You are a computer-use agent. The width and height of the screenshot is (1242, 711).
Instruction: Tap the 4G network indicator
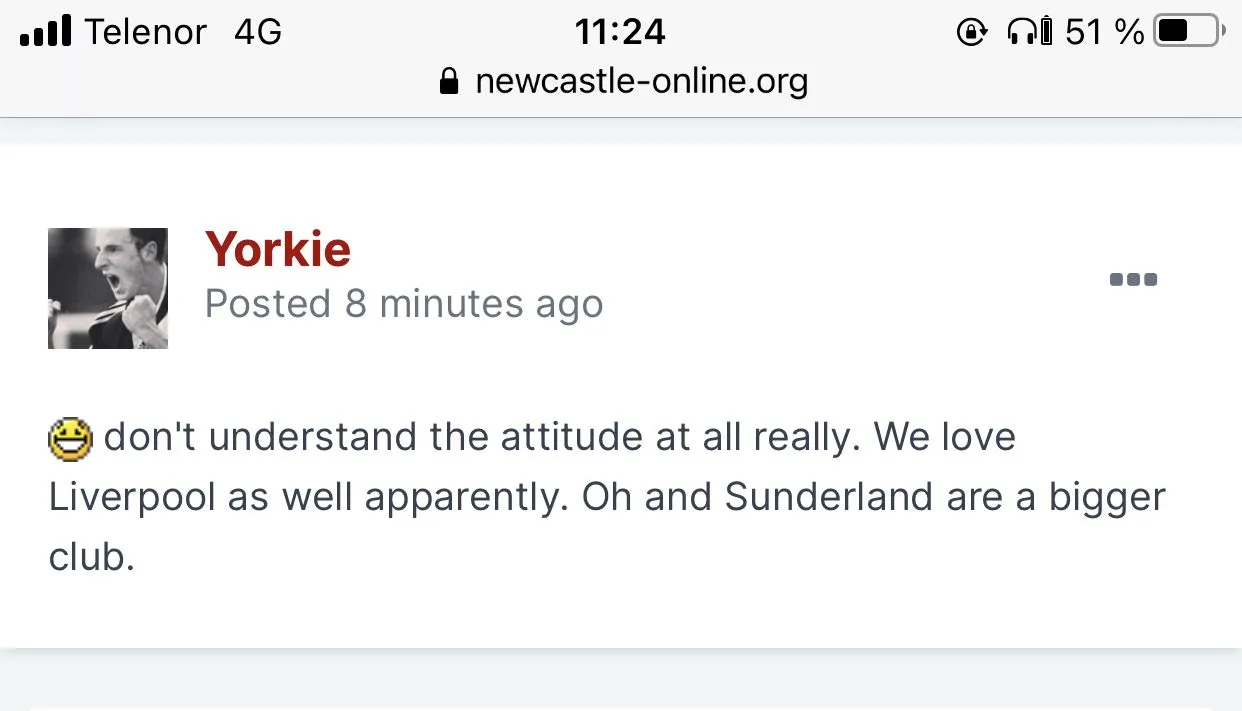point(258,32)
